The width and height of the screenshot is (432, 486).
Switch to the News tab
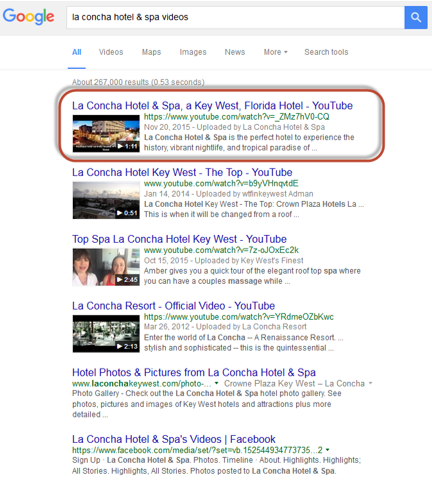click(235, 52)
